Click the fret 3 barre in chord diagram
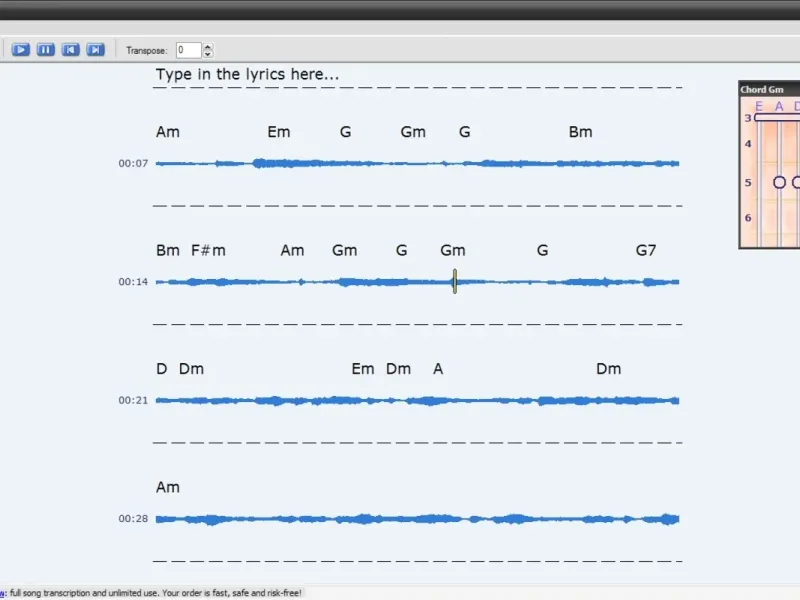The image size is (800, 600). point(777,117)
